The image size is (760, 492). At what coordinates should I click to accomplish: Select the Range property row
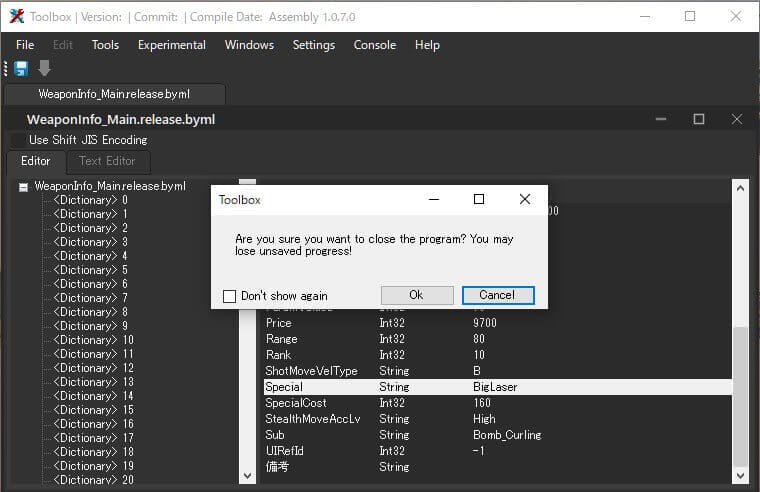(497, 339)
